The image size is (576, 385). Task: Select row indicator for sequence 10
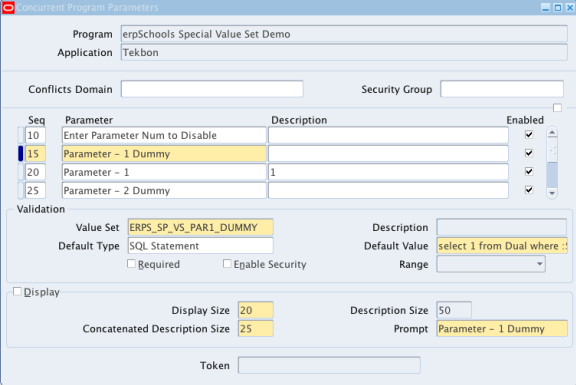pos(21,135)
